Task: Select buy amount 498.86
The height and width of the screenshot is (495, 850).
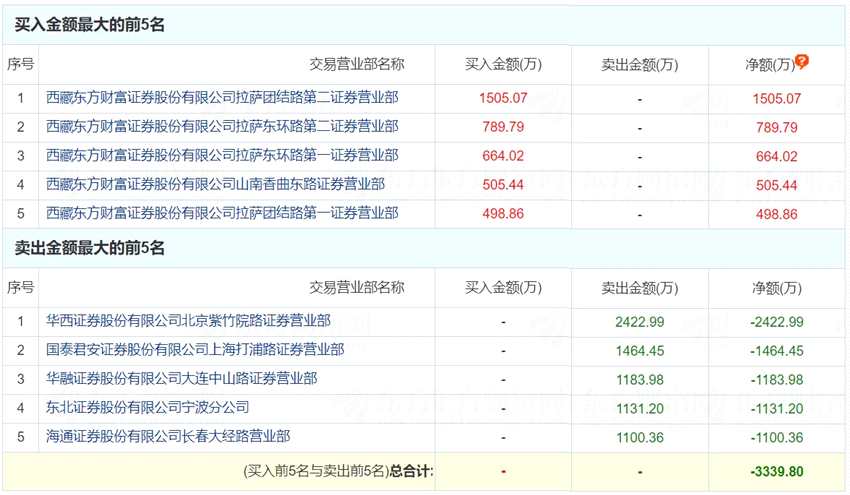Action: tap(503, 214)
